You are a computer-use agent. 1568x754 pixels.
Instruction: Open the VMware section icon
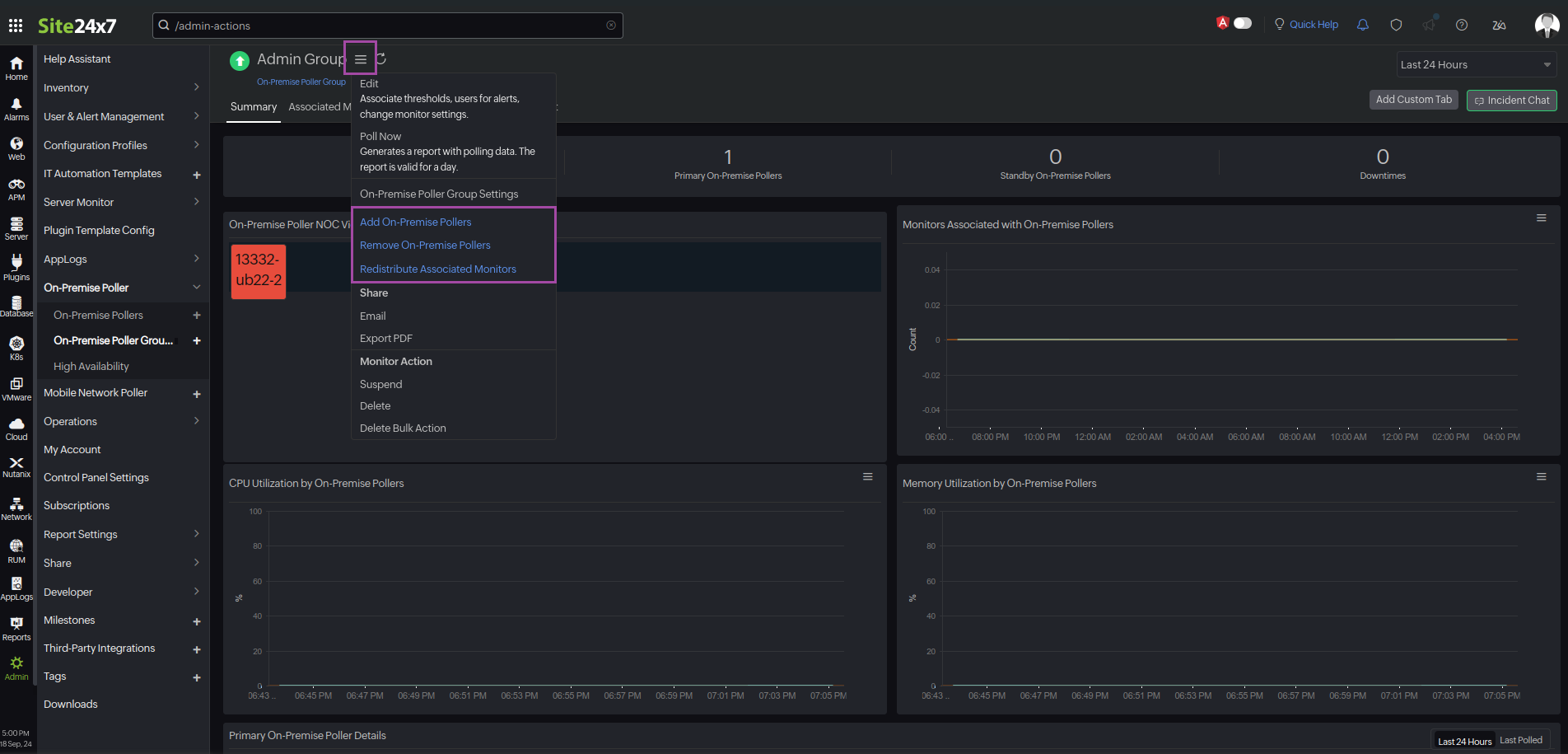click(16, 384)
